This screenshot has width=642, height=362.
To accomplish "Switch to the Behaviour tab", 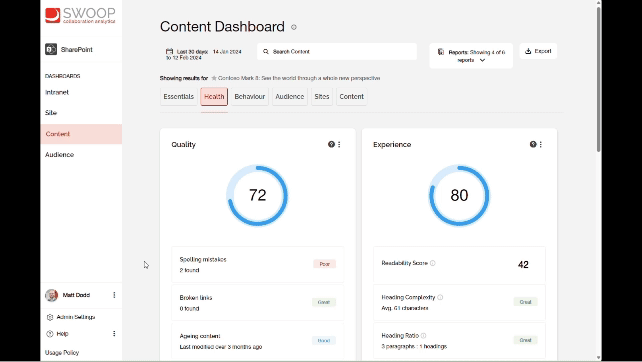I will coord(250,97).
